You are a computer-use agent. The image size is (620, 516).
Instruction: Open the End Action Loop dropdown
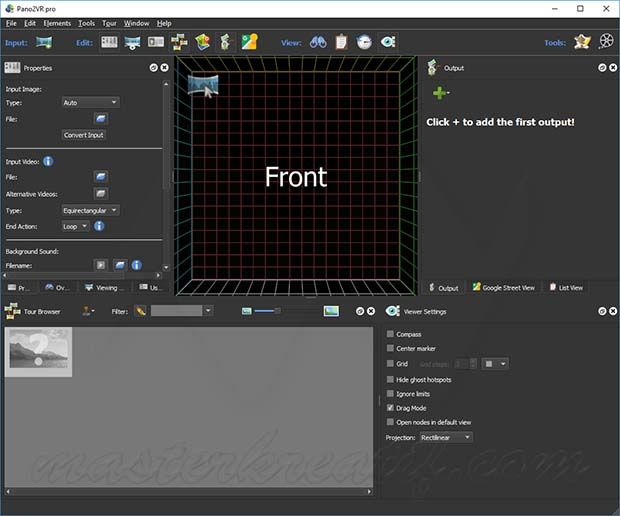[76, 226]
